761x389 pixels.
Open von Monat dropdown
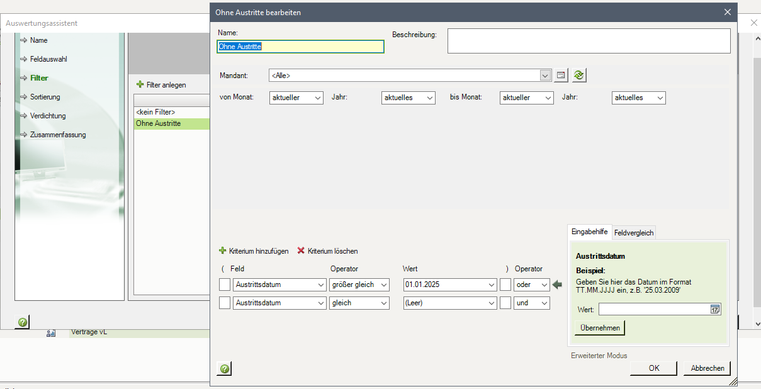(x=318, y=97)
